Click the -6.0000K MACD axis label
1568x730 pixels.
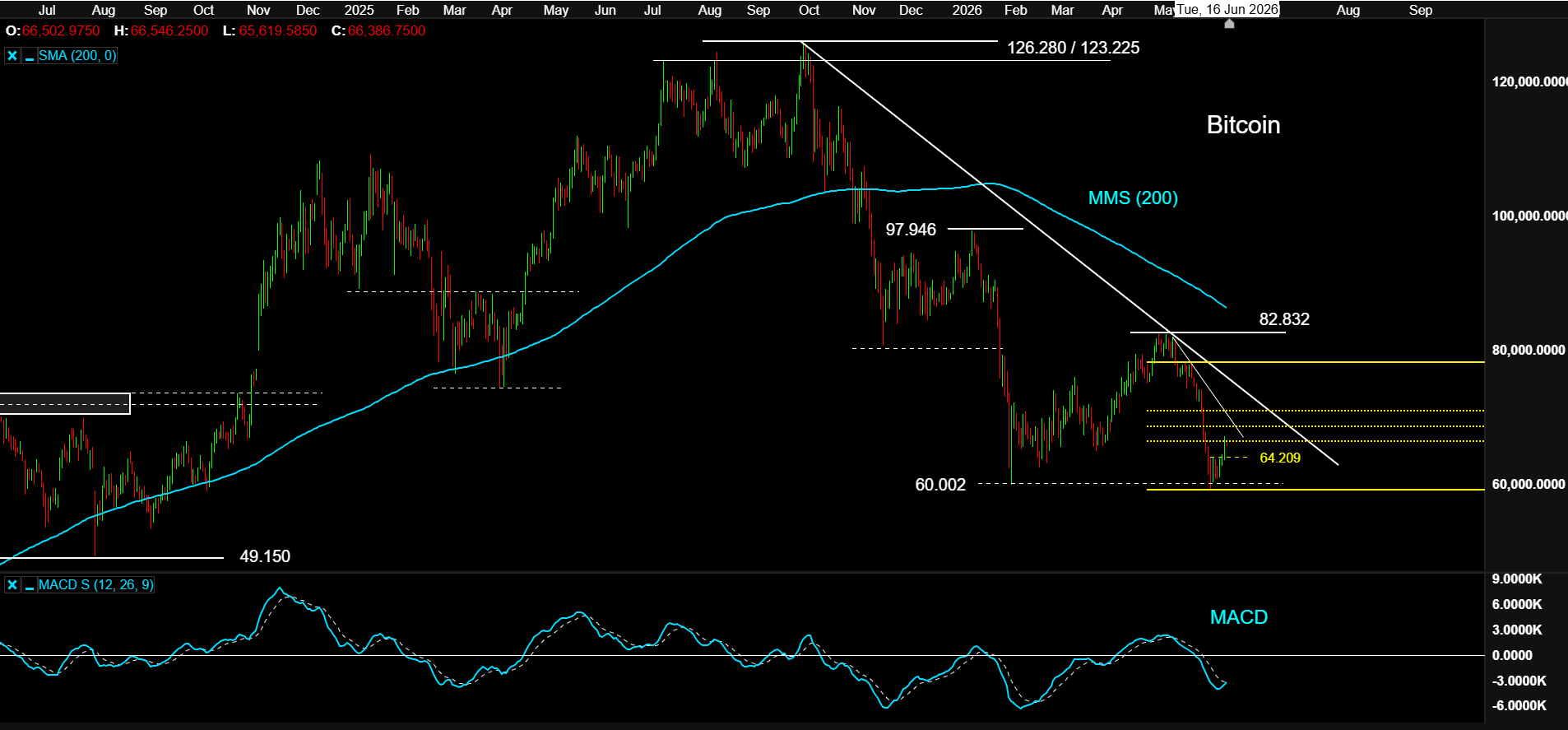[1519, 706]
